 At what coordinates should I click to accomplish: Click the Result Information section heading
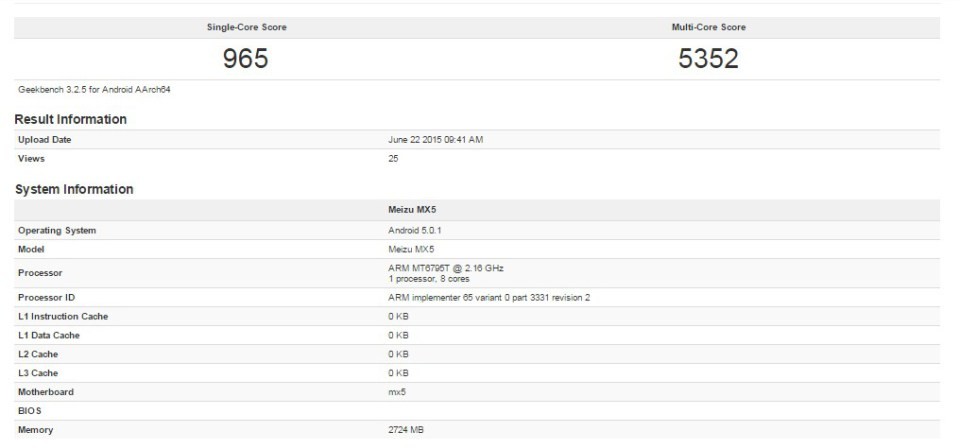[x=70, y=119]
